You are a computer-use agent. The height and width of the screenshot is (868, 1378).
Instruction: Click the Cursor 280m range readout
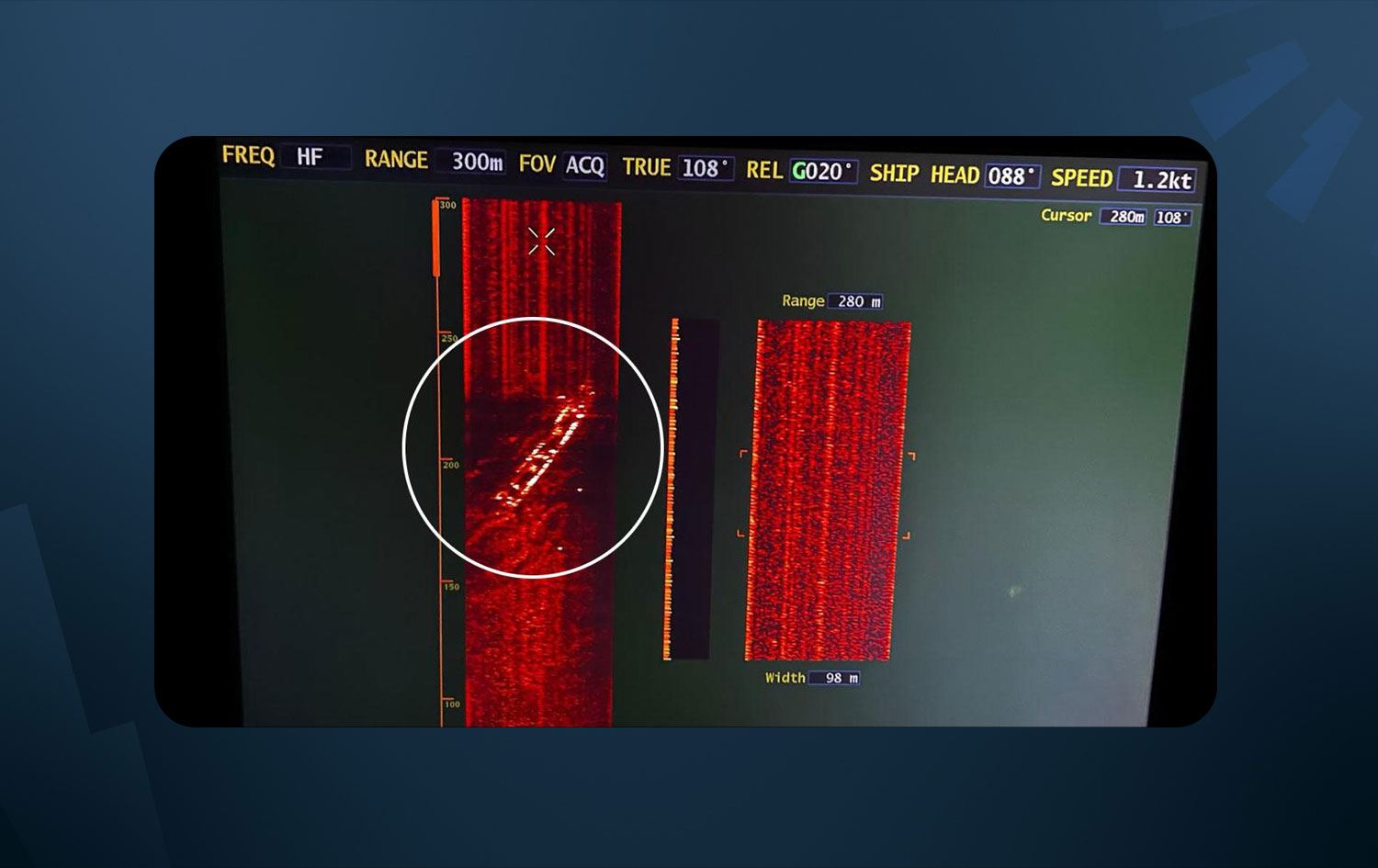(x=1124, y=217)
